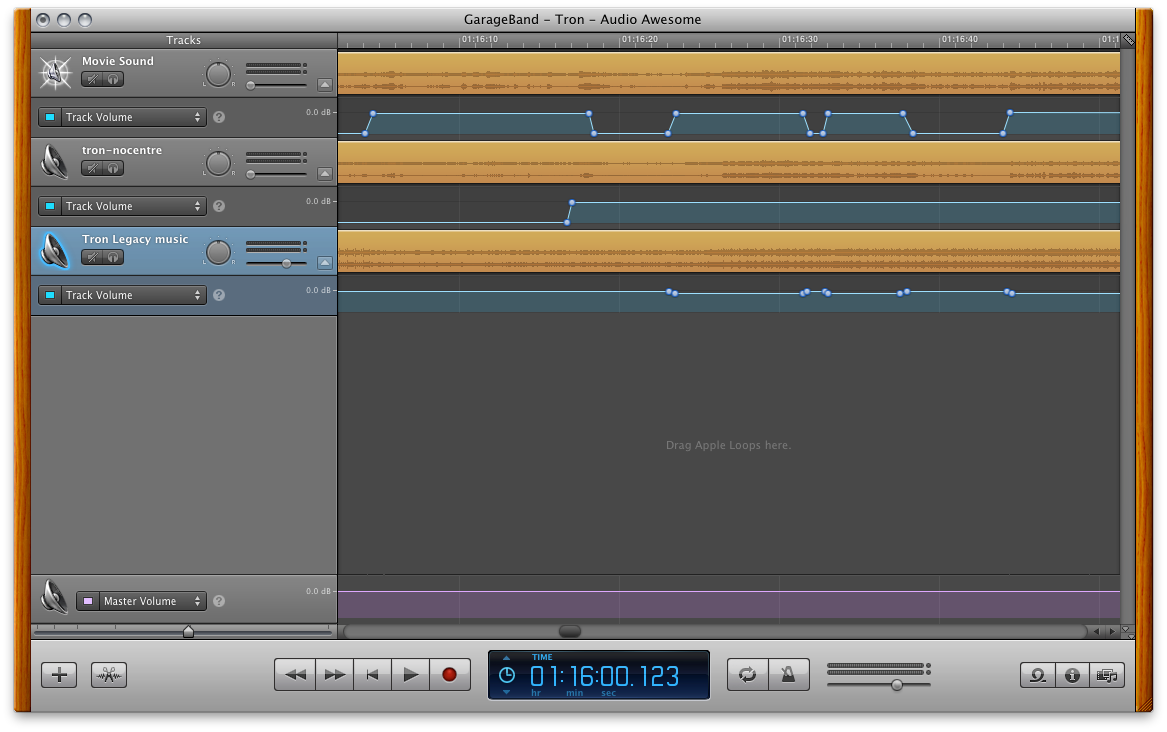The image size is (1167, 732).
Task: Click the tron-nocentre volume slider
Action: pos(276,174)
